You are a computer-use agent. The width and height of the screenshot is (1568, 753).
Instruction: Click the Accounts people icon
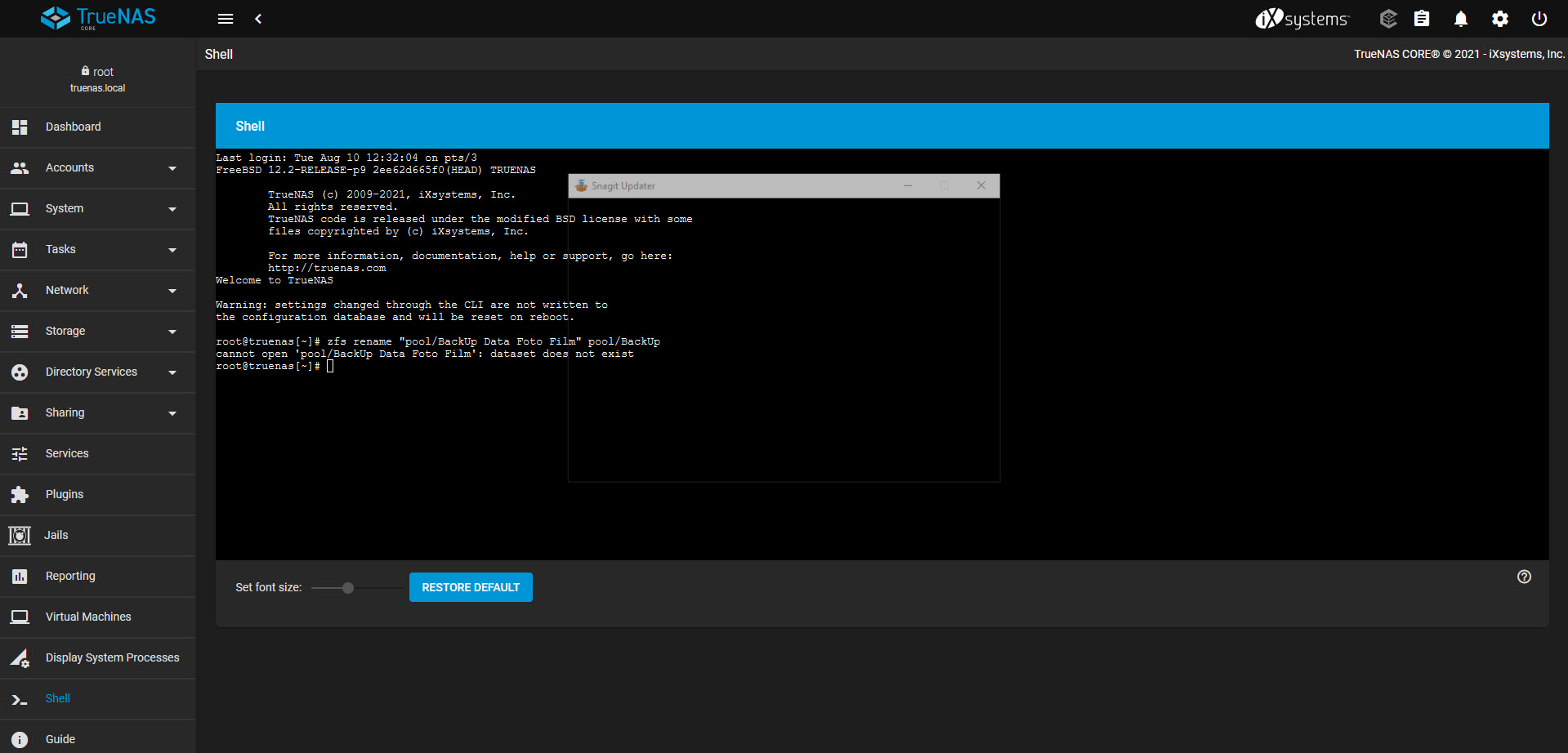(x=20, y=167)
